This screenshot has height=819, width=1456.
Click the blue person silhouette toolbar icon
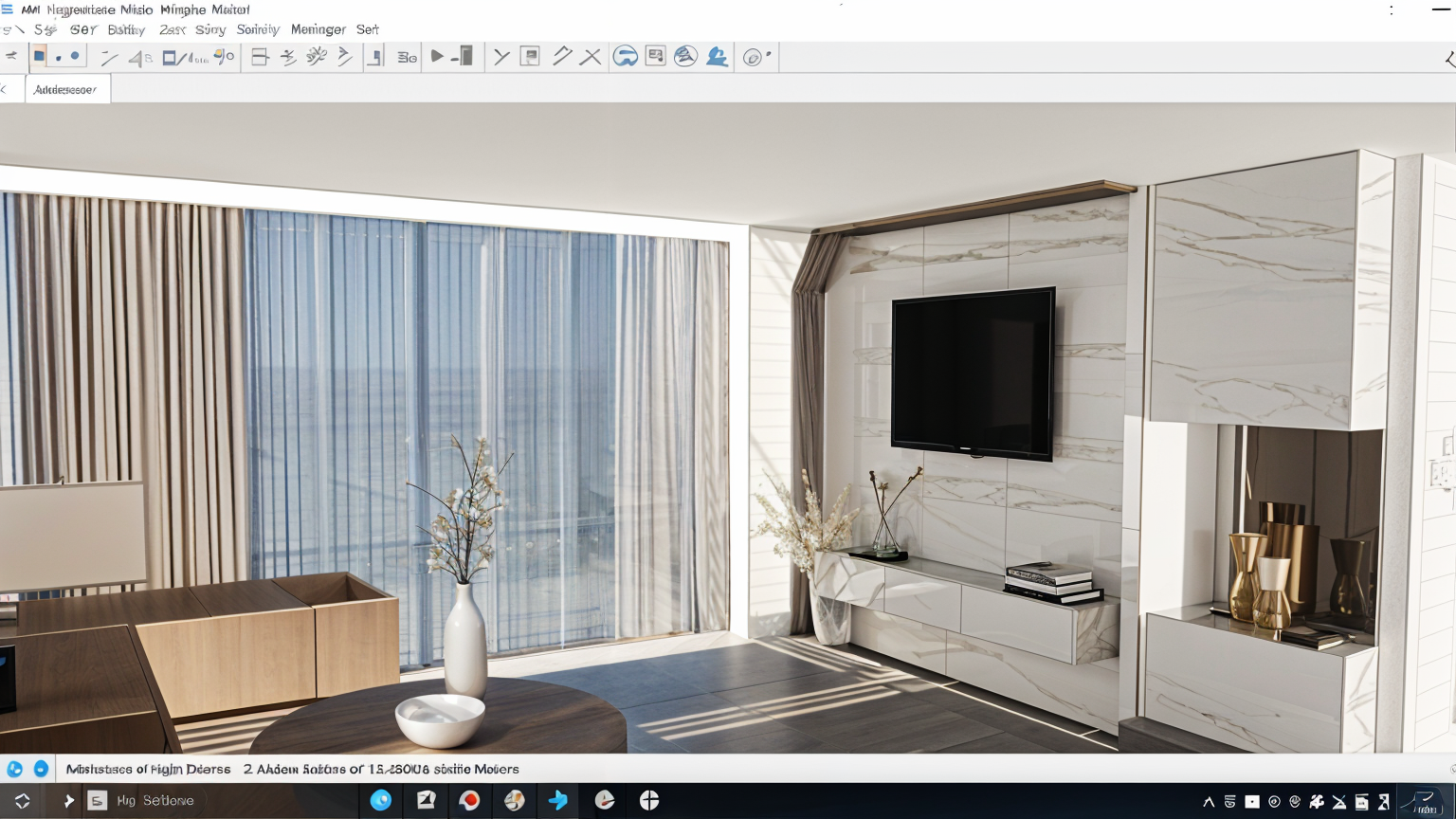click(x=718, y=57)
